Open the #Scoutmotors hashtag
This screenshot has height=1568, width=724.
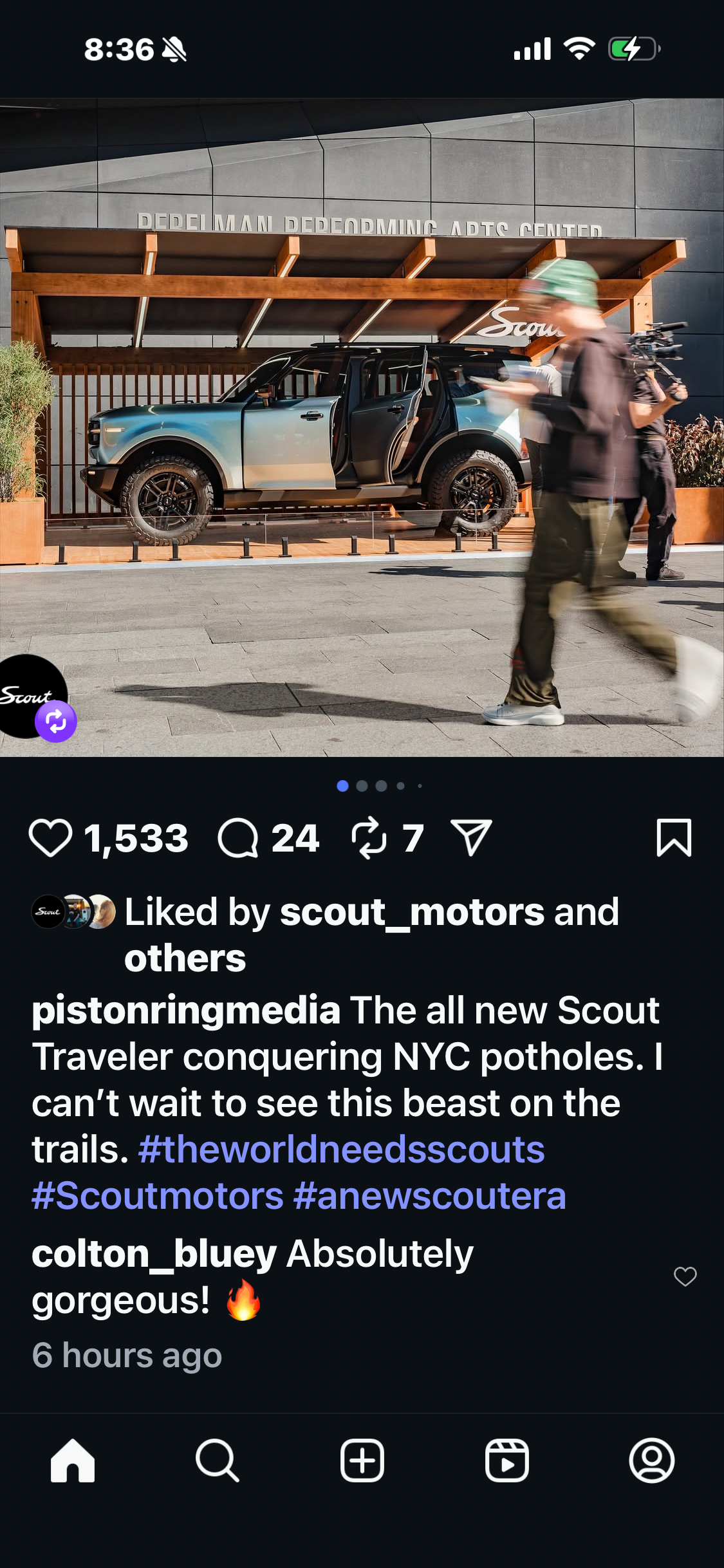158,1196
